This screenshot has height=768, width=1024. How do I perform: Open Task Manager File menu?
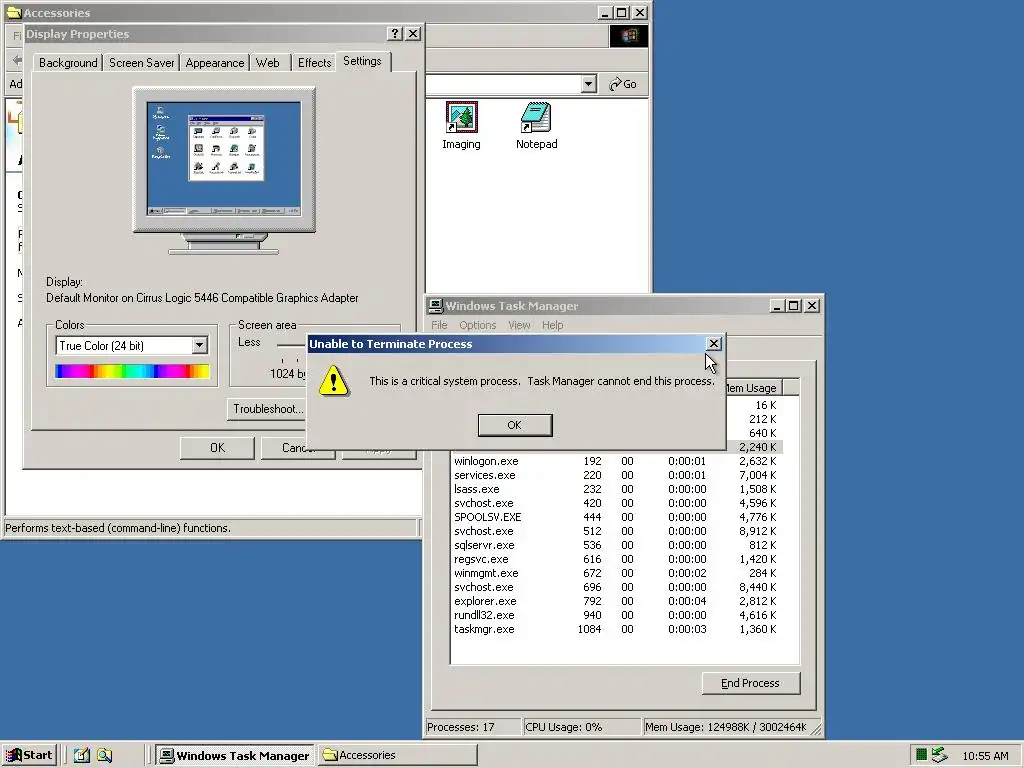[x=439, y=325]
